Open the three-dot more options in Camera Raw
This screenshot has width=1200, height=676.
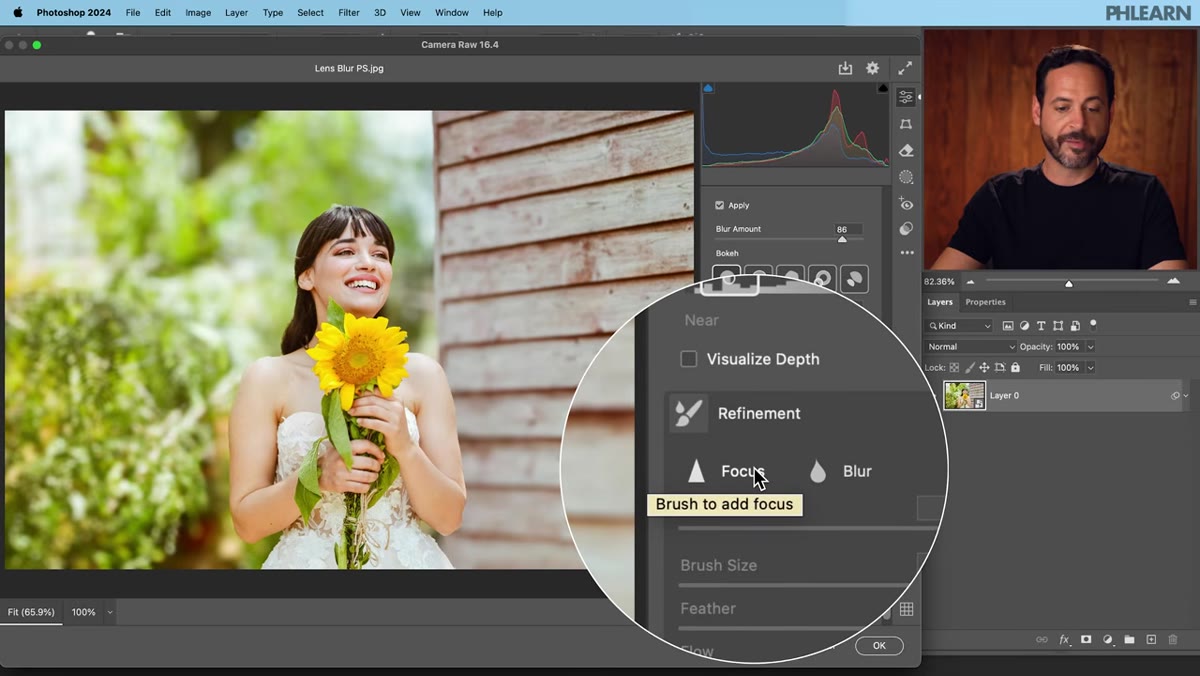point(906,253)
